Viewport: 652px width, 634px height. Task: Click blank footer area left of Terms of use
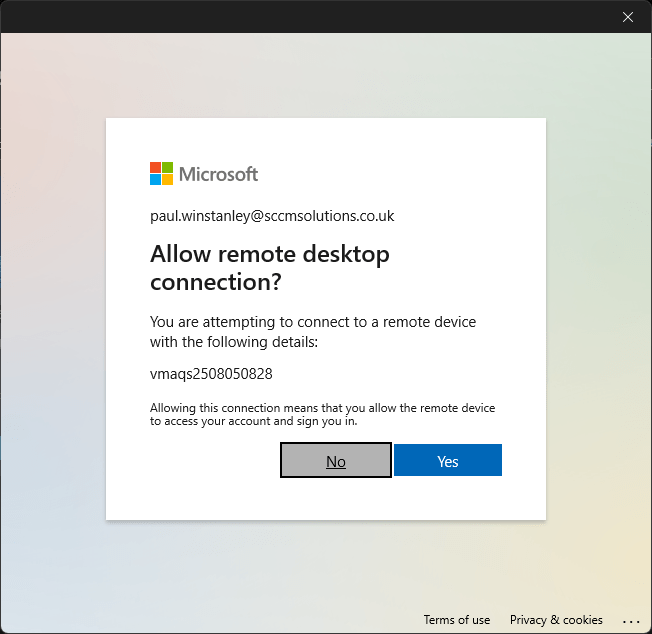tap(200, 620)
